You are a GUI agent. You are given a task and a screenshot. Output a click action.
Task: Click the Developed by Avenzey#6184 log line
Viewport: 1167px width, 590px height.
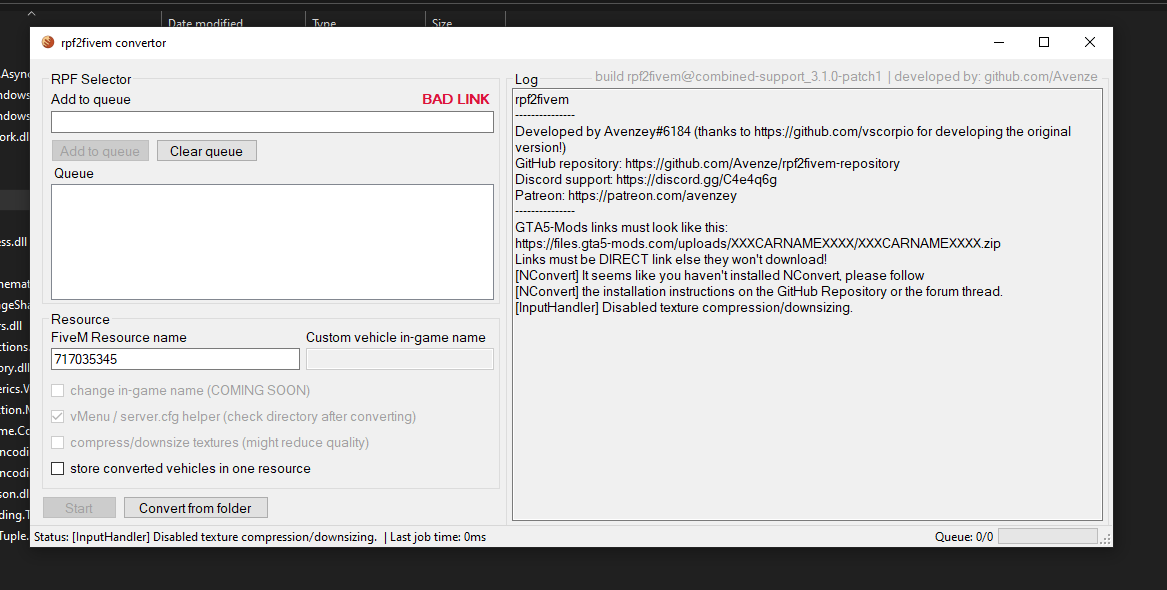click(x=793, y=140)
